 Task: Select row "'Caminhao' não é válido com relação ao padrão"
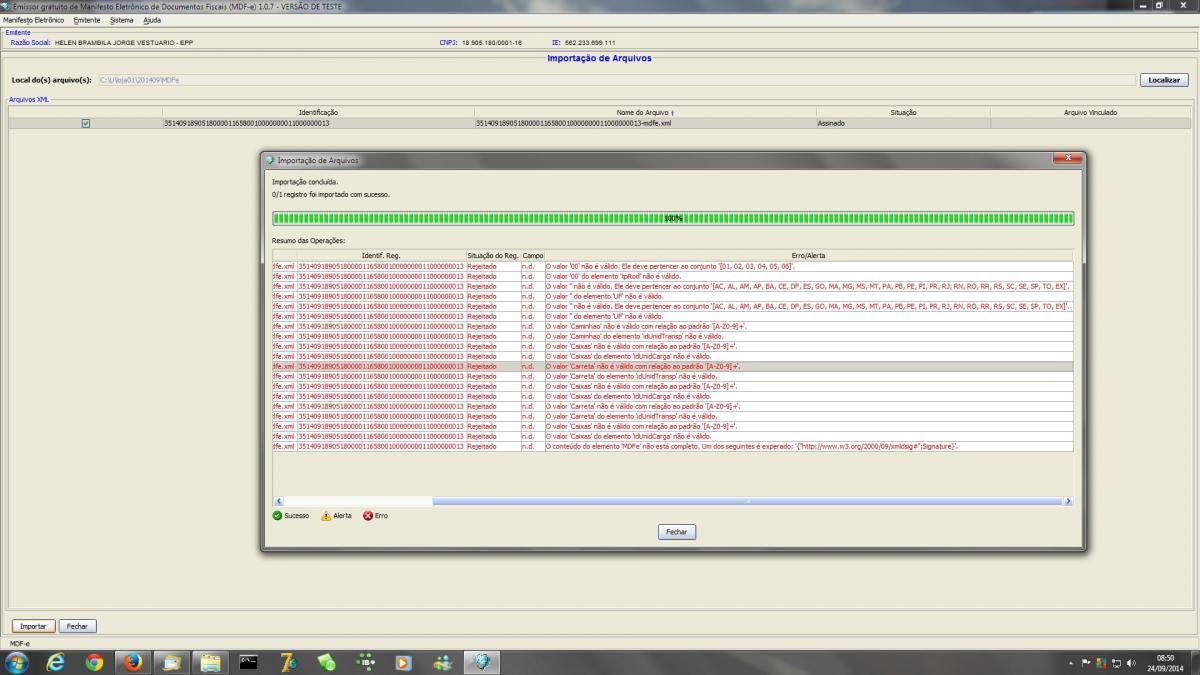click(672, 326)
